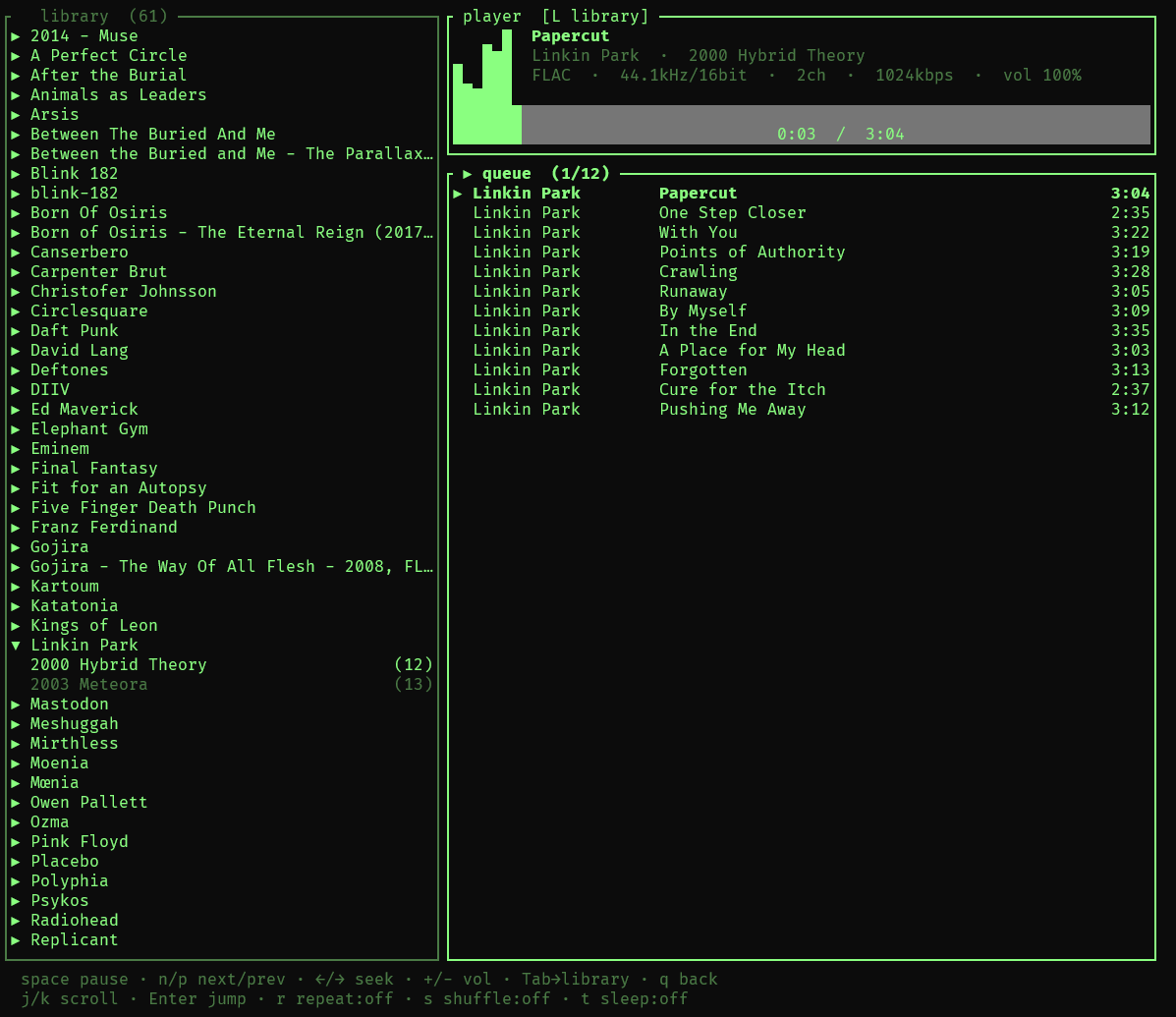Toggle shuffle:off in the footer
The height and width of the screenshot is (1017, 1176).
(486, 999)
